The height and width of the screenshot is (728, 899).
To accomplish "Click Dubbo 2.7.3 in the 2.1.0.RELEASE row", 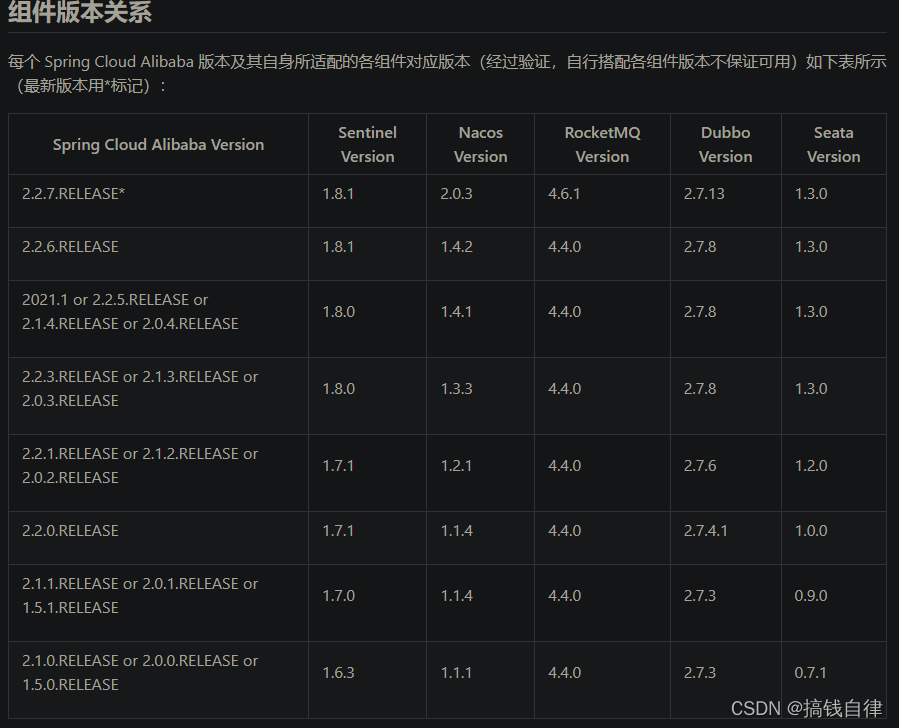I will coord(700,672).
